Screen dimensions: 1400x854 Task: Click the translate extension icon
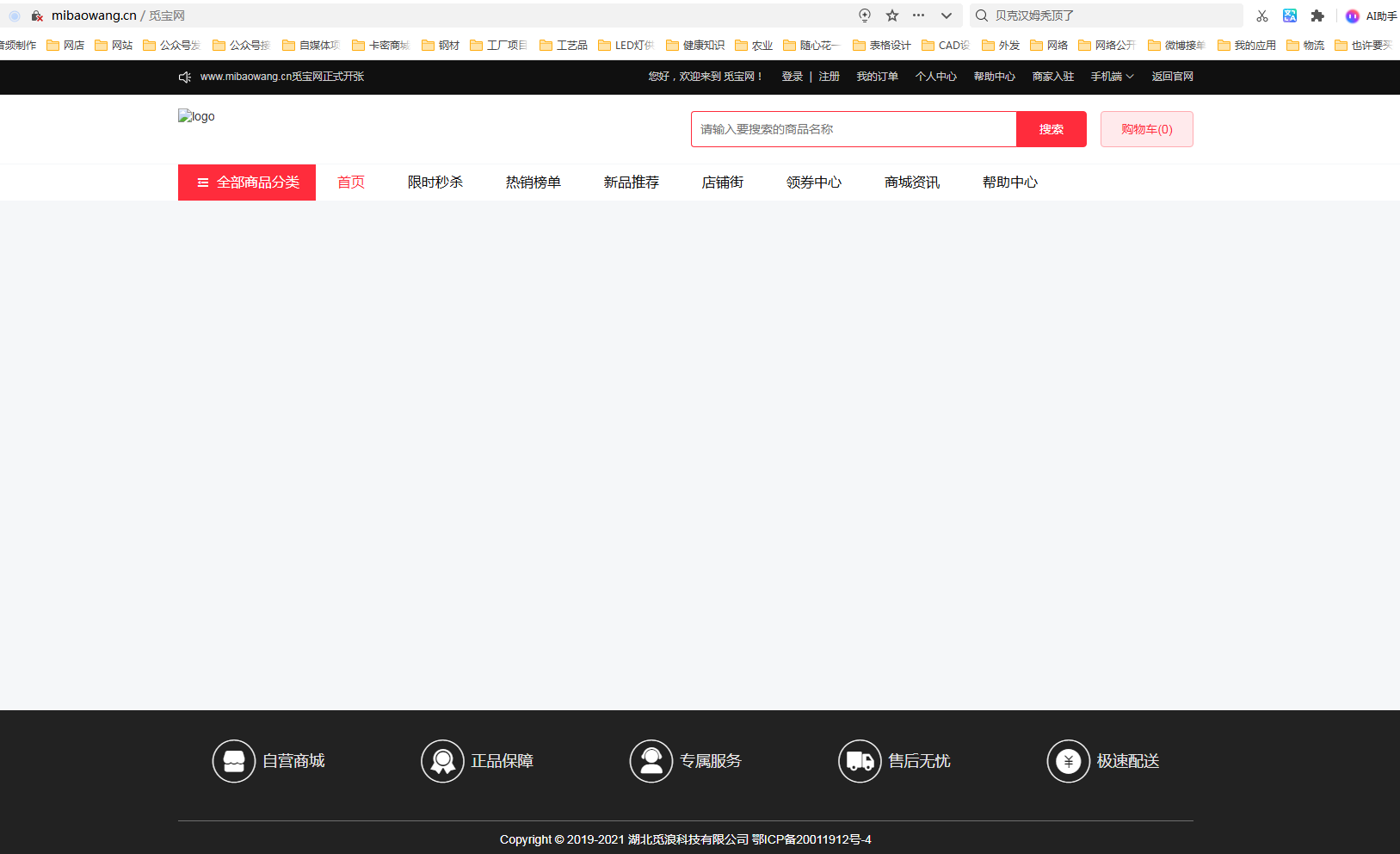pos(1290,15)
